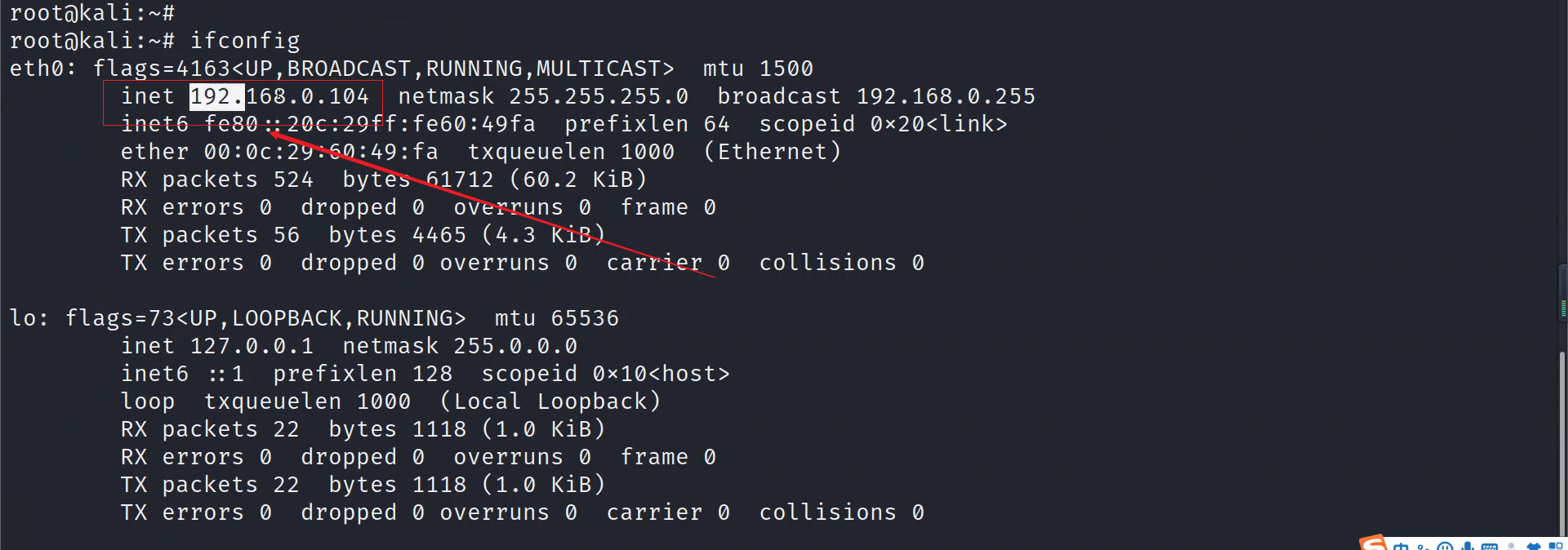Click the Sogou user account icon

(x=1511, y=546)
